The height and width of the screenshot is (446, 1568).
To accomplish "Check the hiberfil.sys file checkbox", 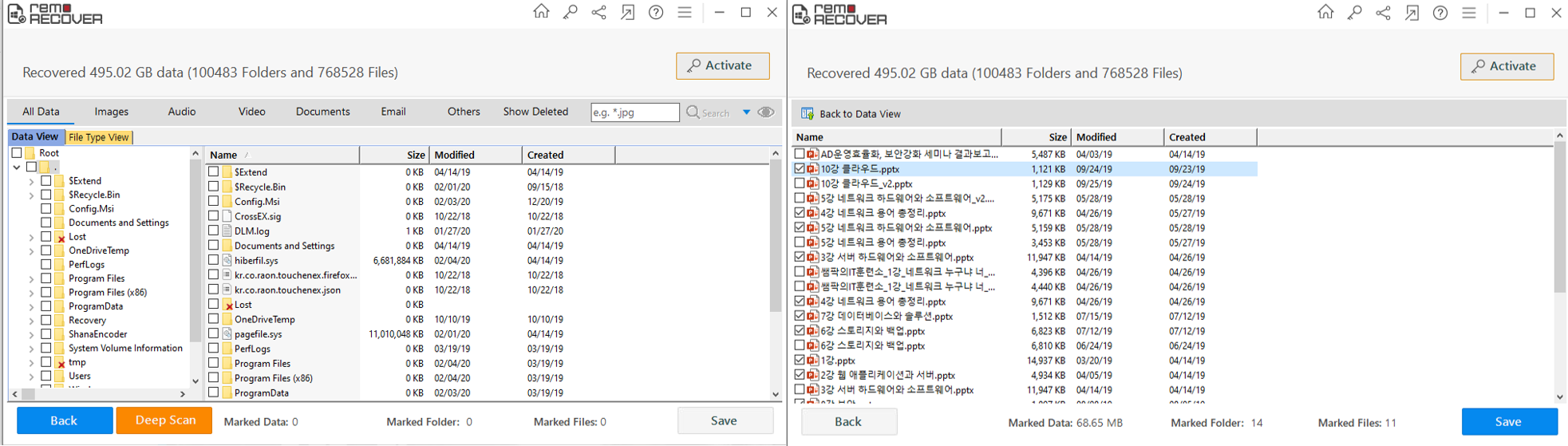I will [214, 260].
